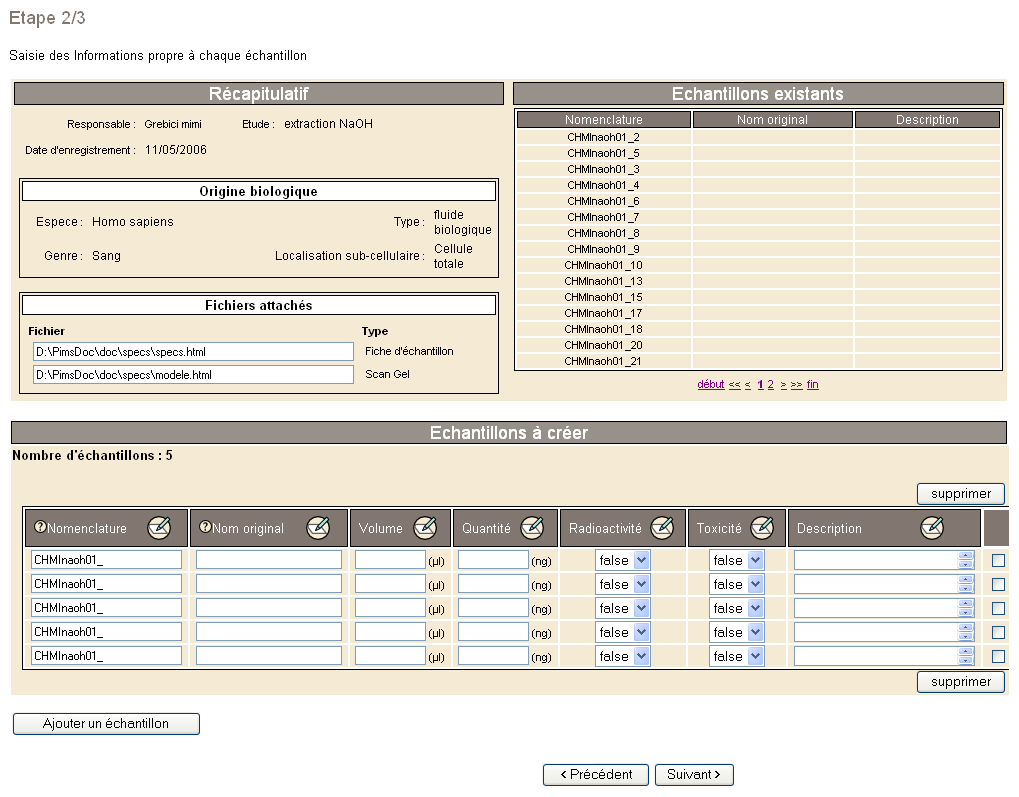Click the Description column edit icon
Viewport: 1019px width, 797px height.
[932, 528]
